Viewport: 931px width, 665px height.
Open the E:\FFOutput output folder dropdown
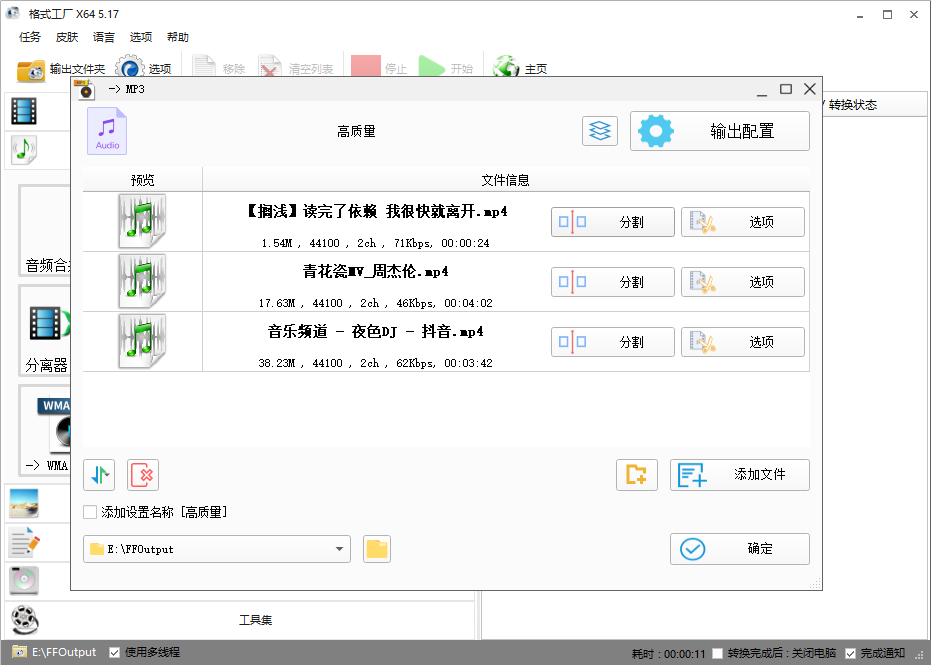pos(340,548)
